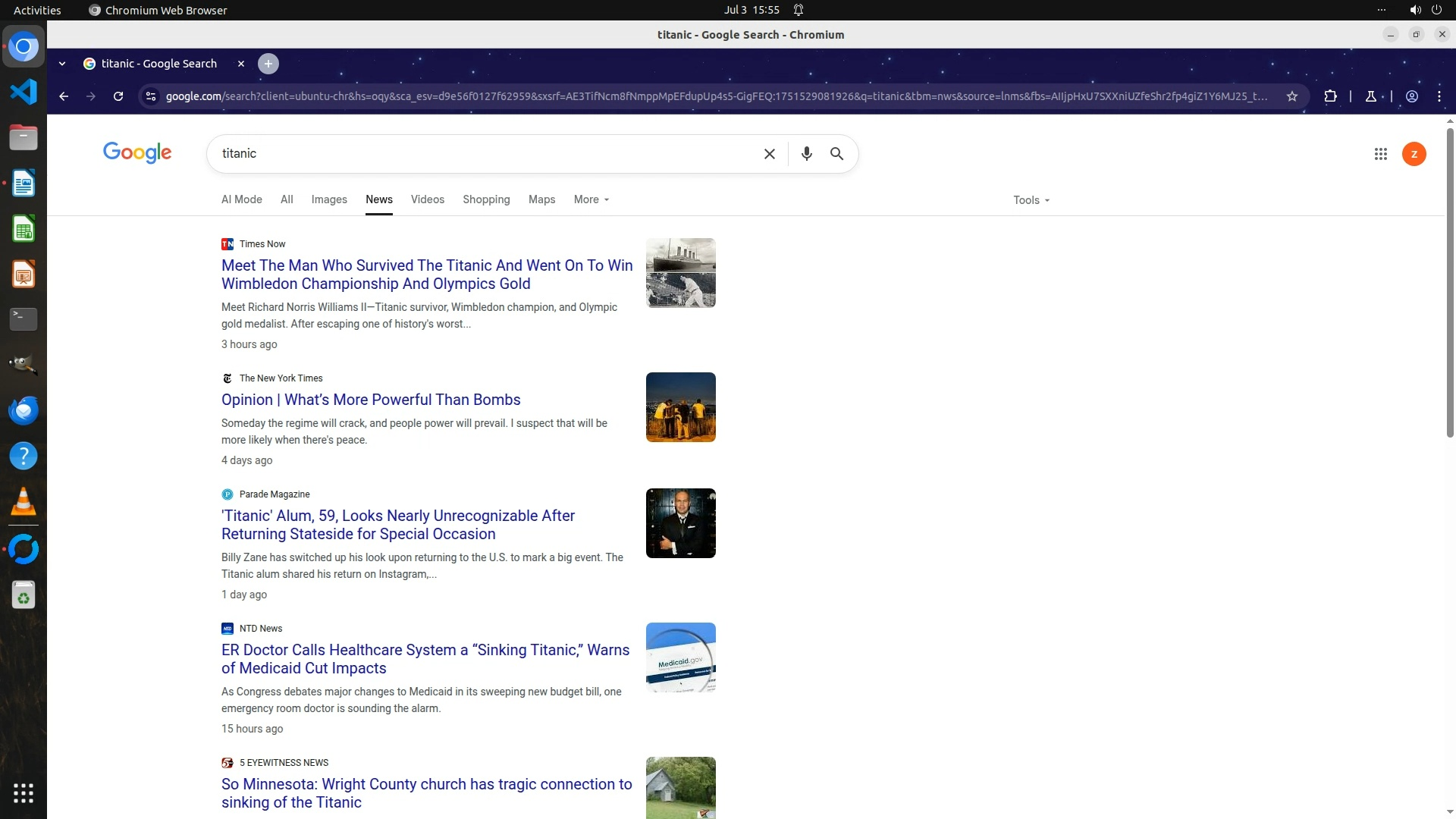Bookmark this page with star icon
The width and height of the screenshot is (1456, 819).
tap(1292, 96)
